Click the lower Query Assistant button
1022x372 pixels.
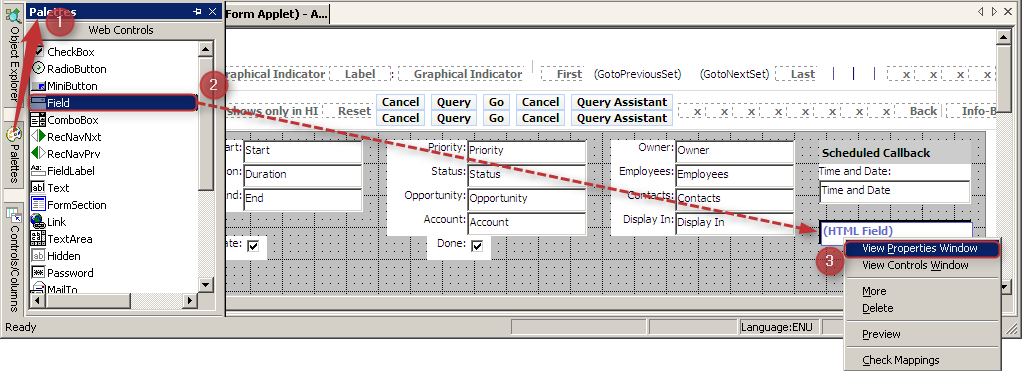tap(622, 118)
